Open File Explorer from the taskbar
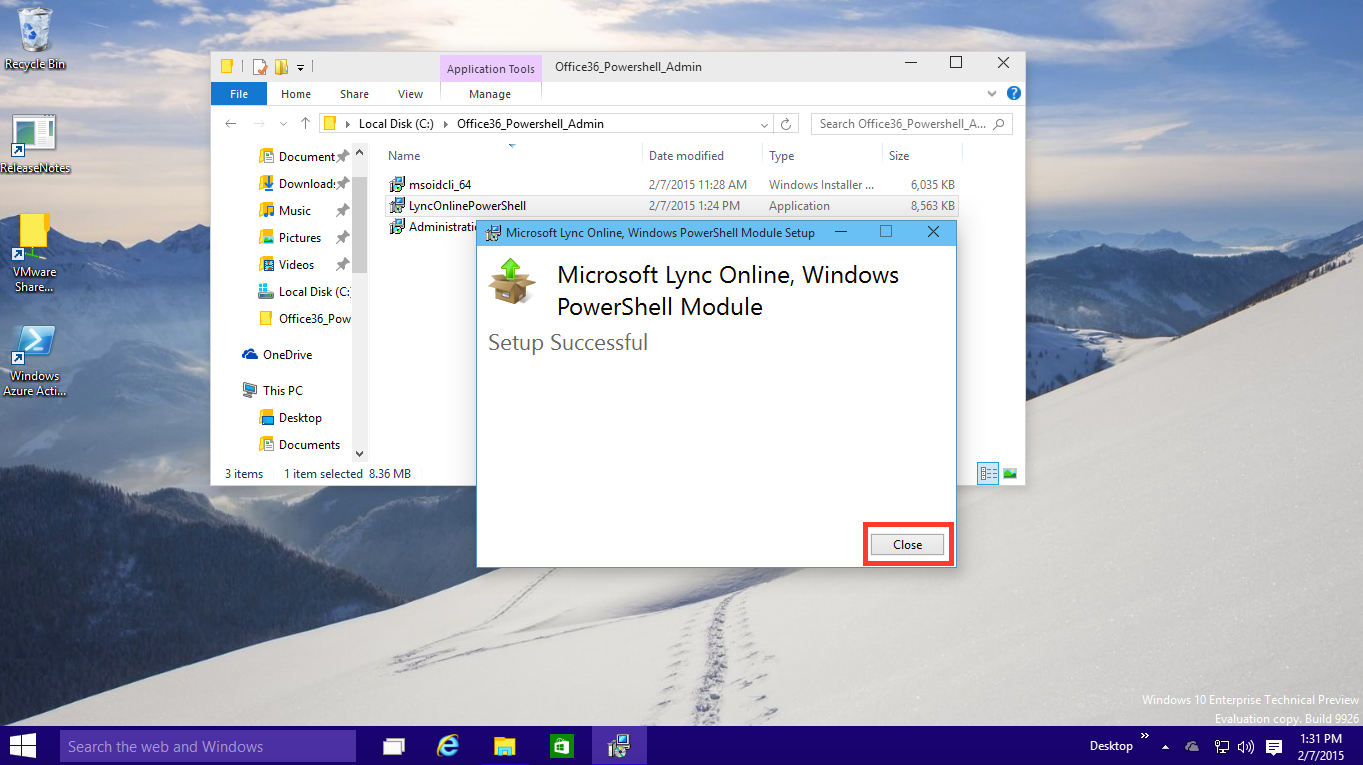 (x=505, y=746)
